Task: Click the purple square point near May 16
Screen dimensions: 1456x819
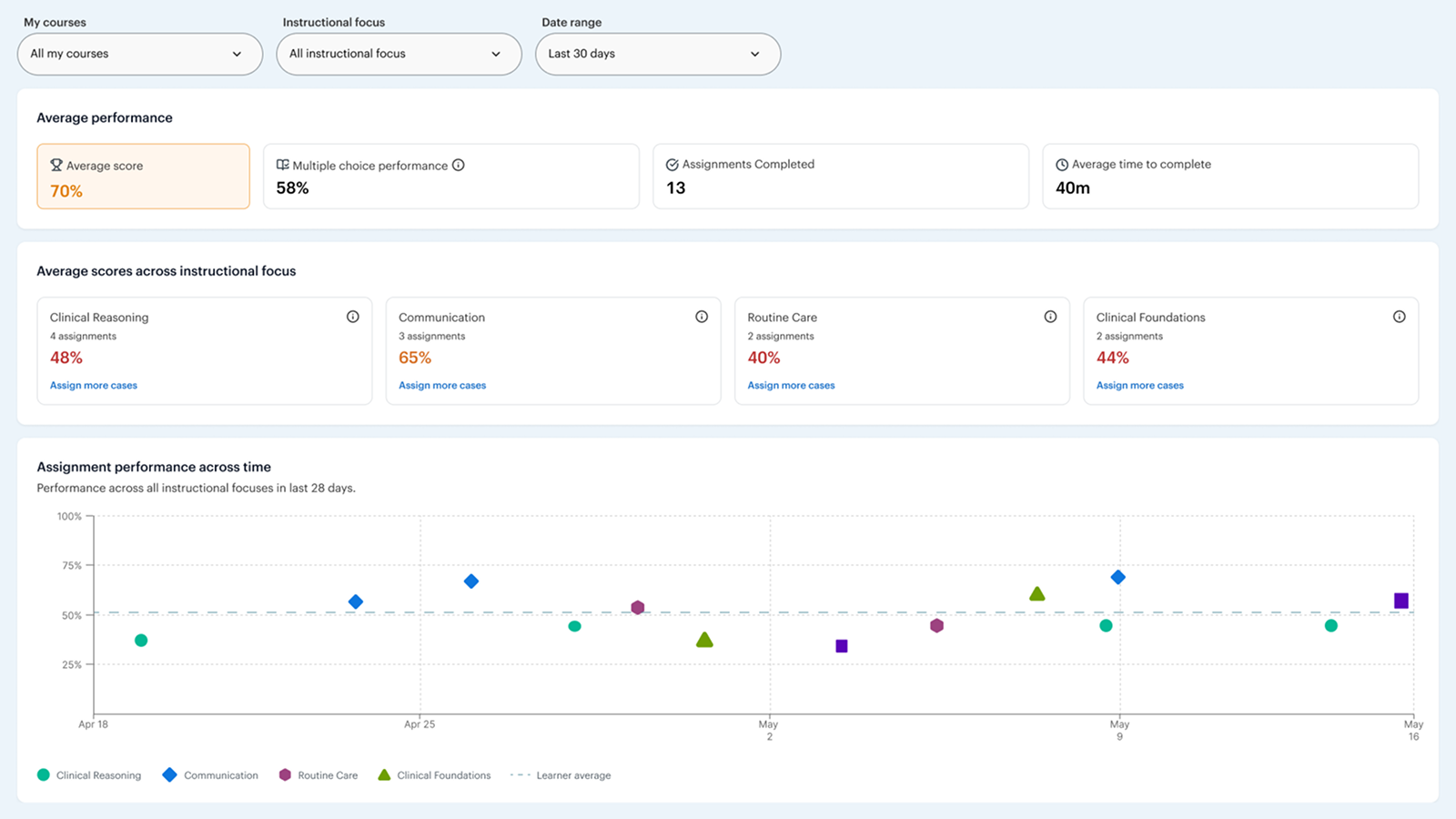Action: tap(1401, 601)
